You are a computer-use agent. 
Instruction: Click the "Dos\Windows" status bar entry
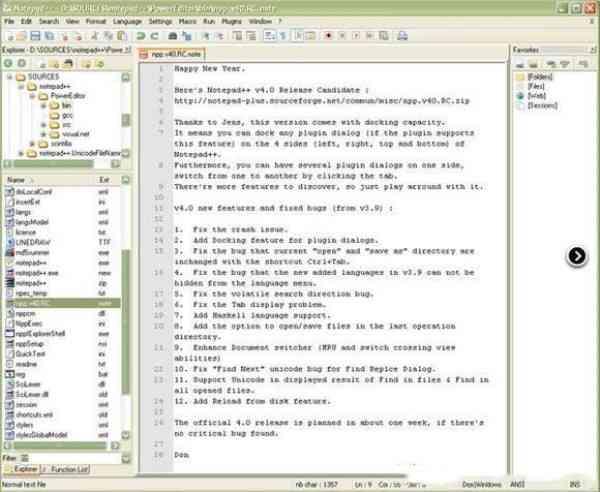tap(481, 485)
